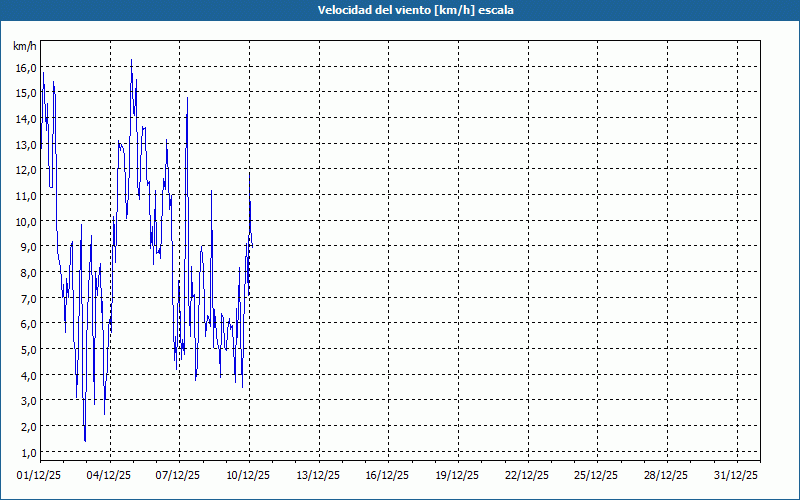The width and height of the screenshot is (800, 500).
Task: Select the 01/12/25 date label
Action: (x=41, y=476)
